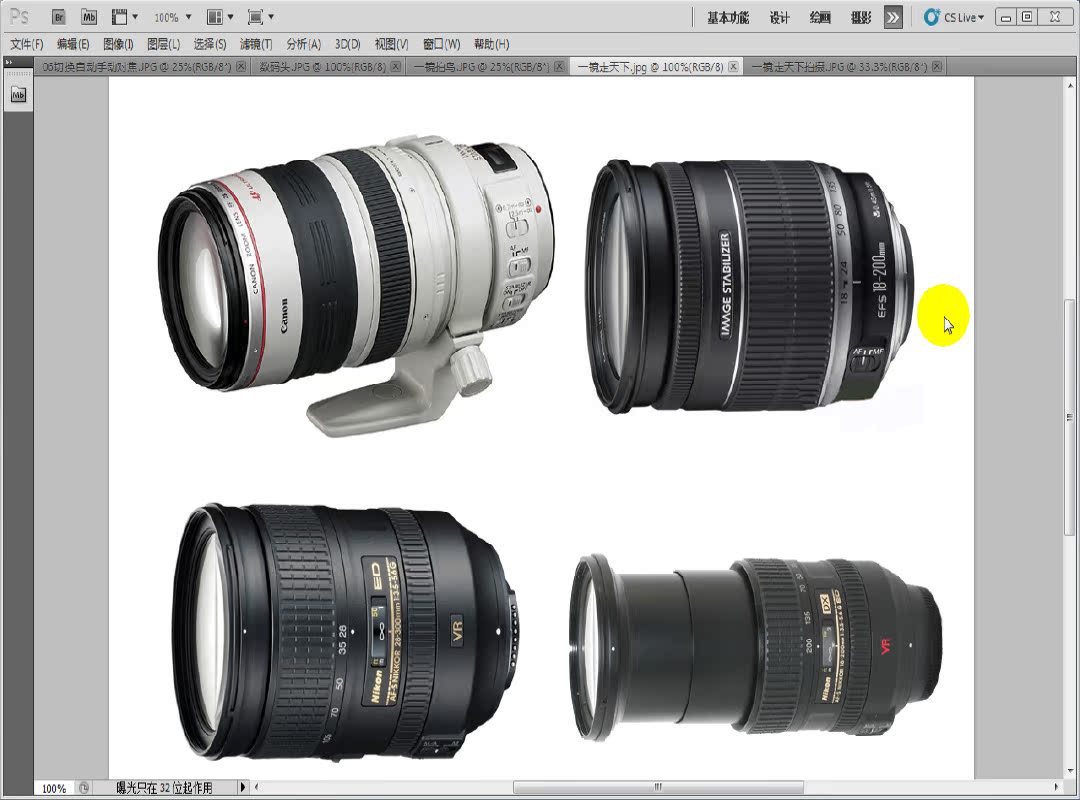1080x800 pixels.
Task: Open the status bar info flyout arrow
Action: pyautogui.click(x=242, y=787)
